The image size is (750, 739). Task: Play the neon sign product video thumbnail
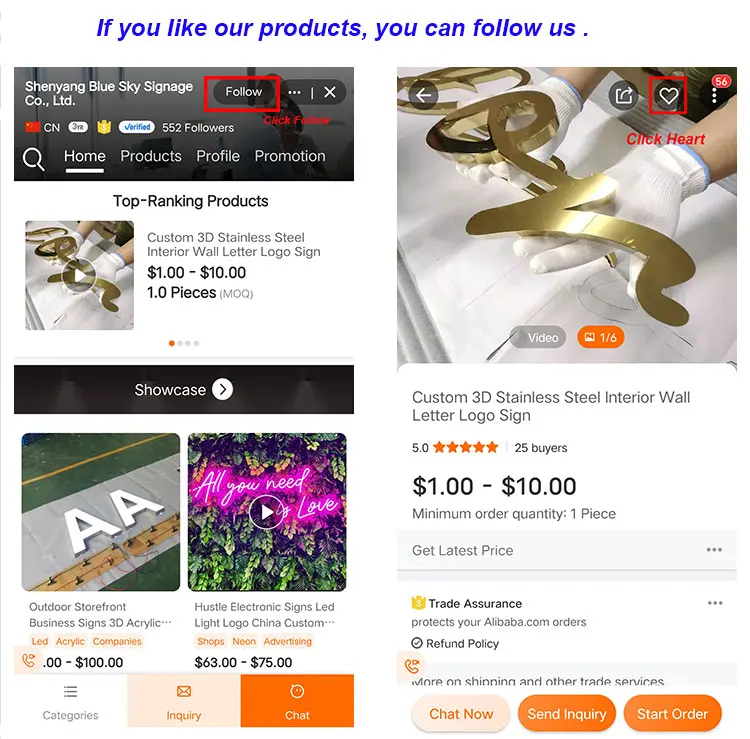[266, 512]
